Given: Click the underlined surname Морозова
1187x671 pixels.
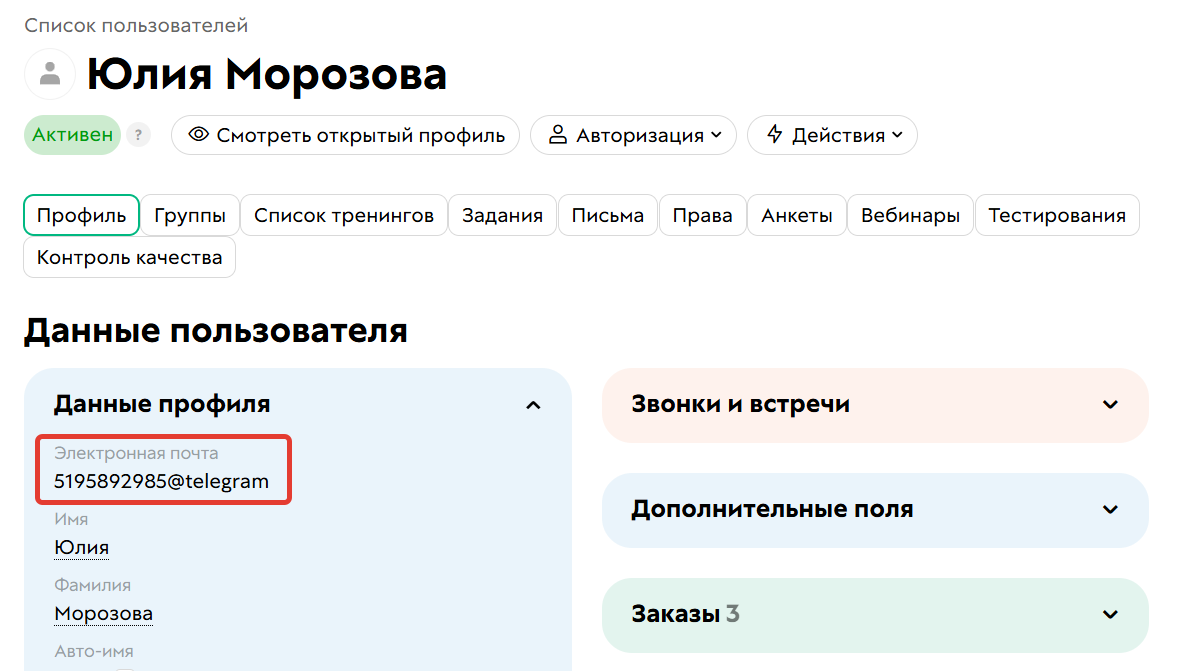Looking at the screenshot, I should 103,613.
